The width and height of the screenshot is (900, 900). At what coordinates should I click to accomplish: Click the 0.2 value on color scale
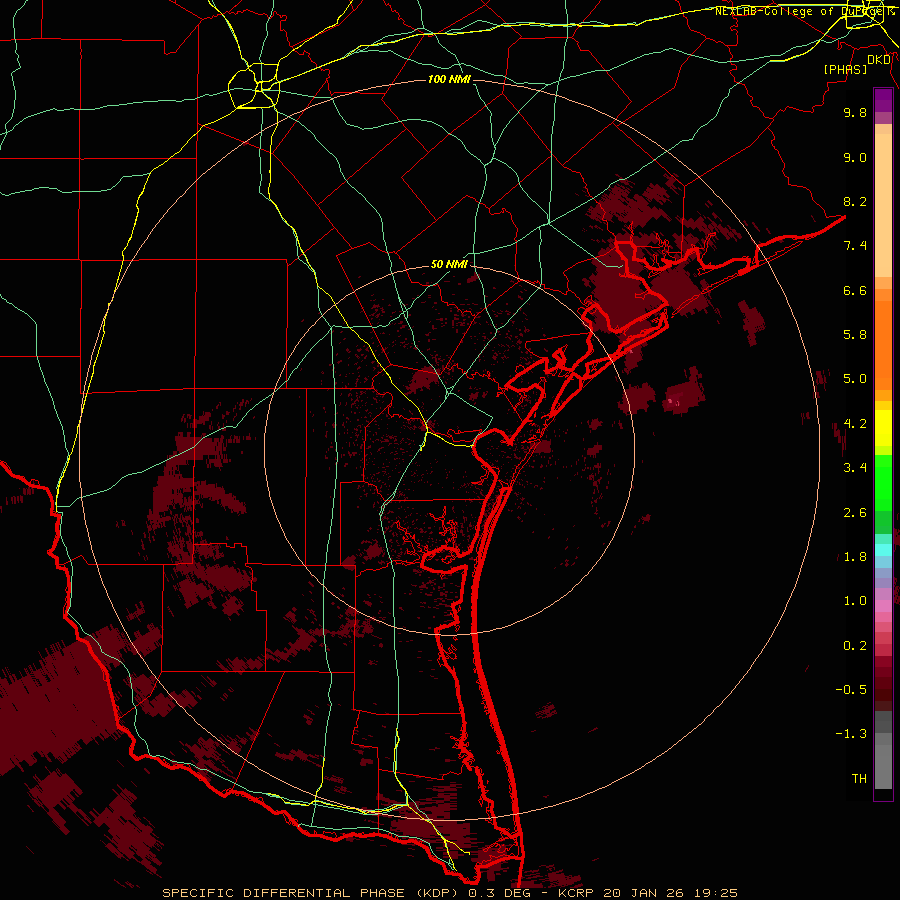click(x=855, y=646)
